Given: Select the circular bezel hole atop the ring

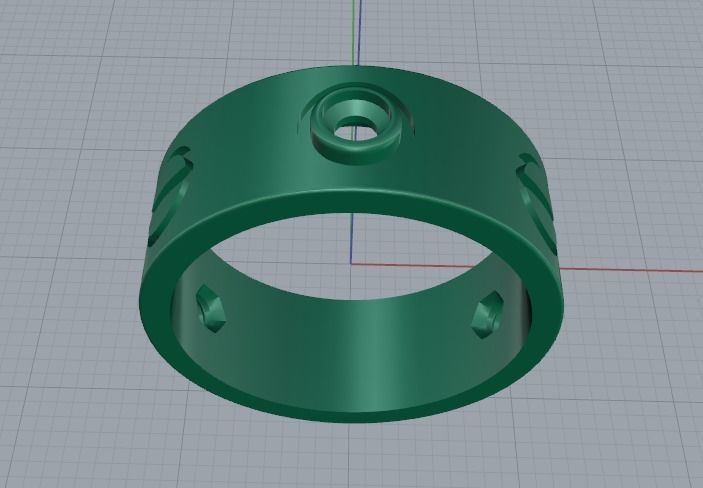Looking at the screenshot, I should click(355, 128).
